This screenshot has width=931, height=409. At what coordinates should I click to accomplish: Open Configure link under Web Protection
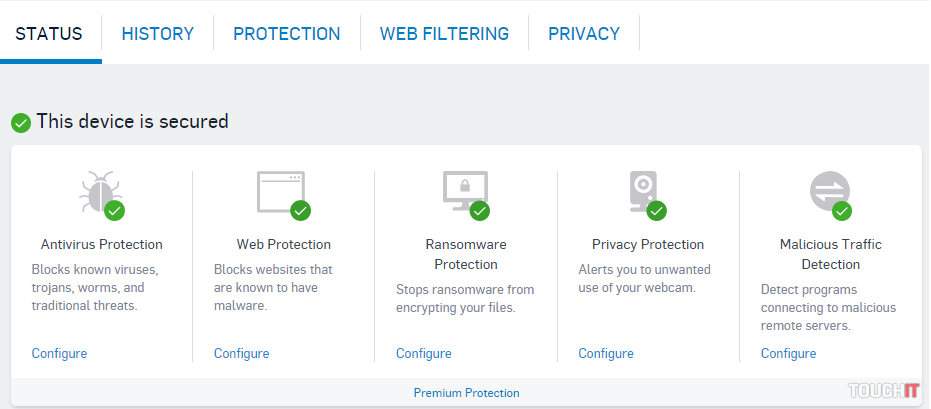(241, 353)
